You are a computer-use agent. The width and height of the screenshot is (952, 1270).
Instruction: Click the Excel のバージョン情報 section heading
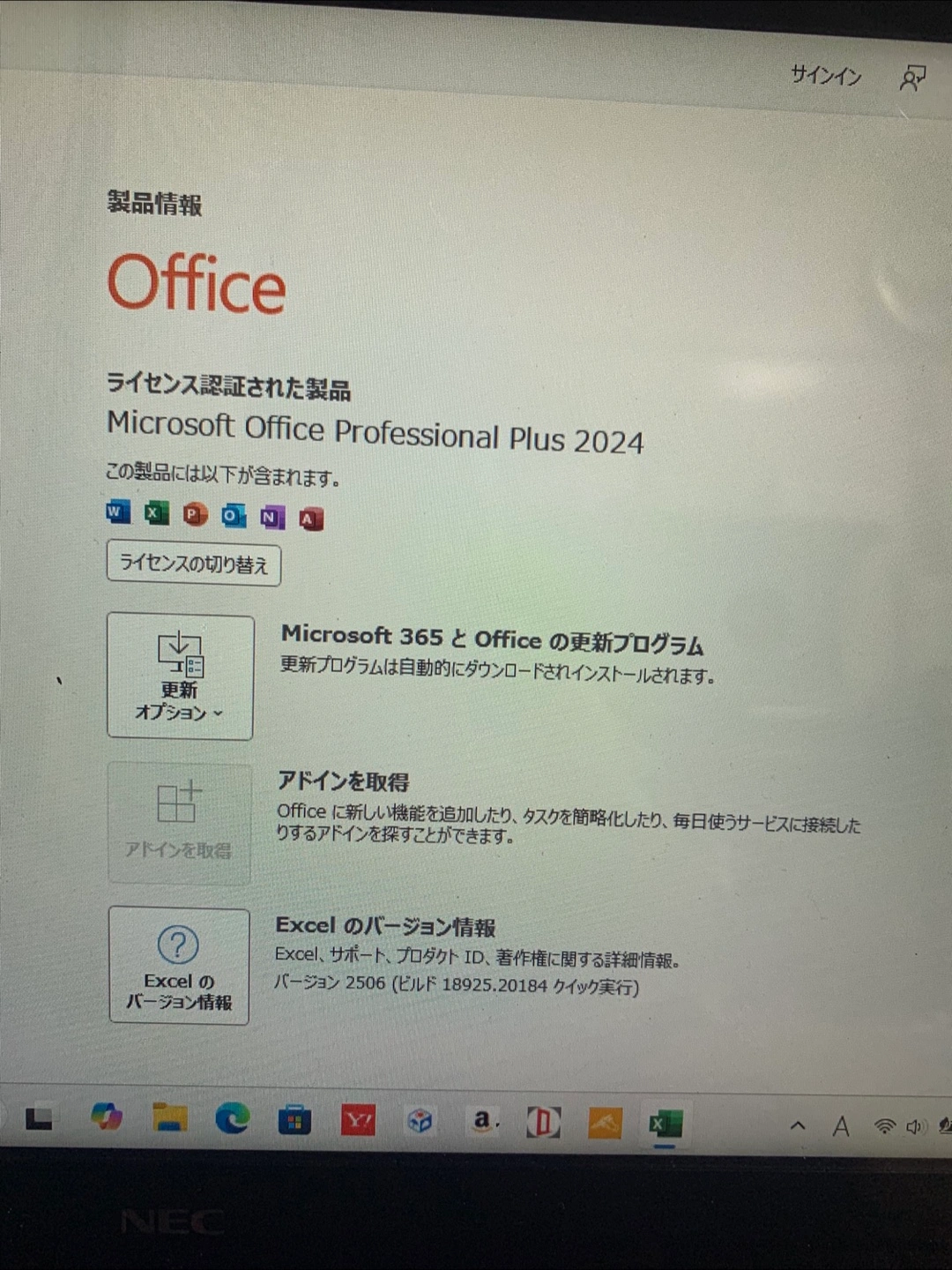point(385,926)
